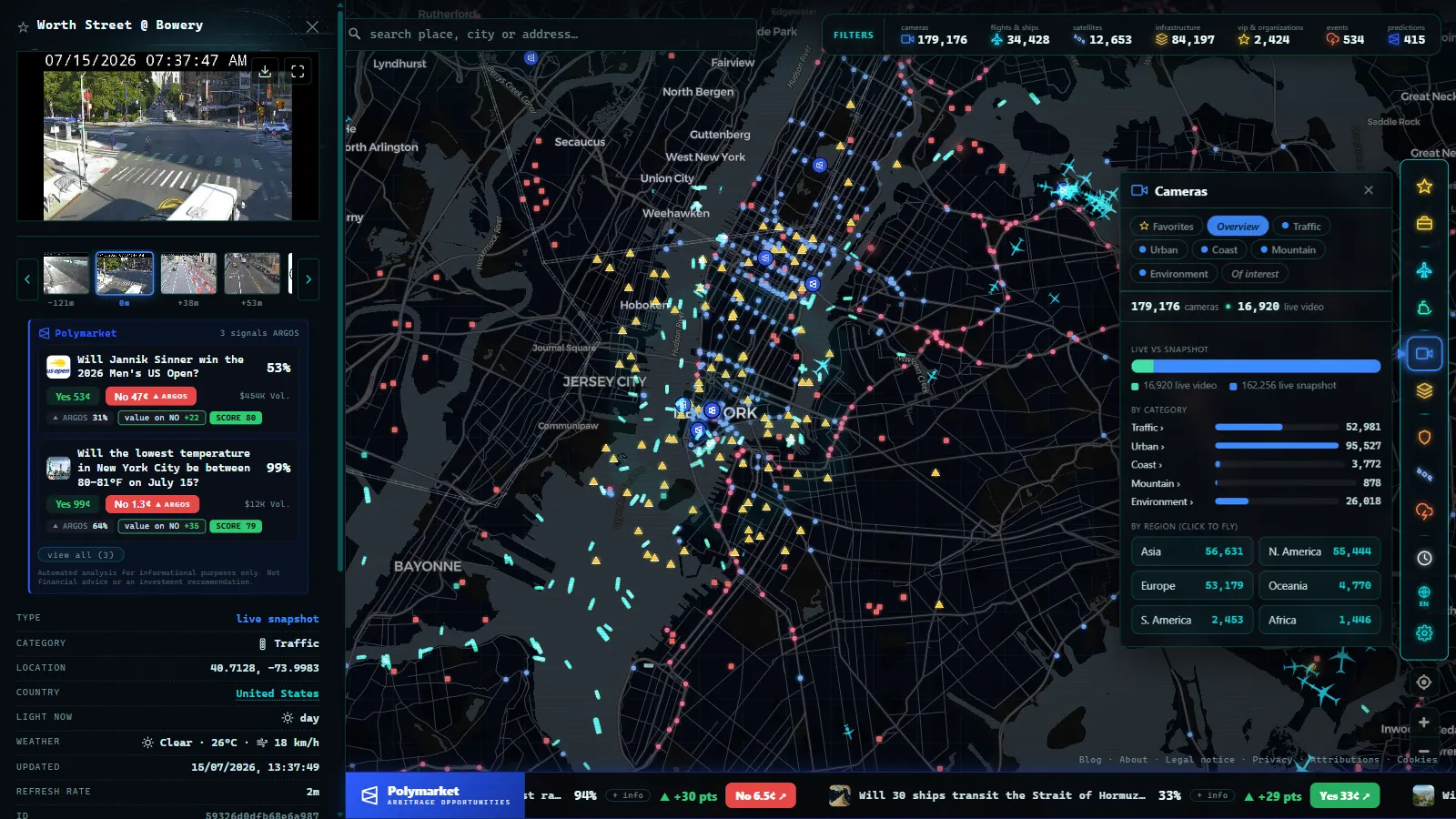Screen dimensions: 1456x819
Task: Select flights airplane icon in sidebar
Action: tap(1424, 270)
